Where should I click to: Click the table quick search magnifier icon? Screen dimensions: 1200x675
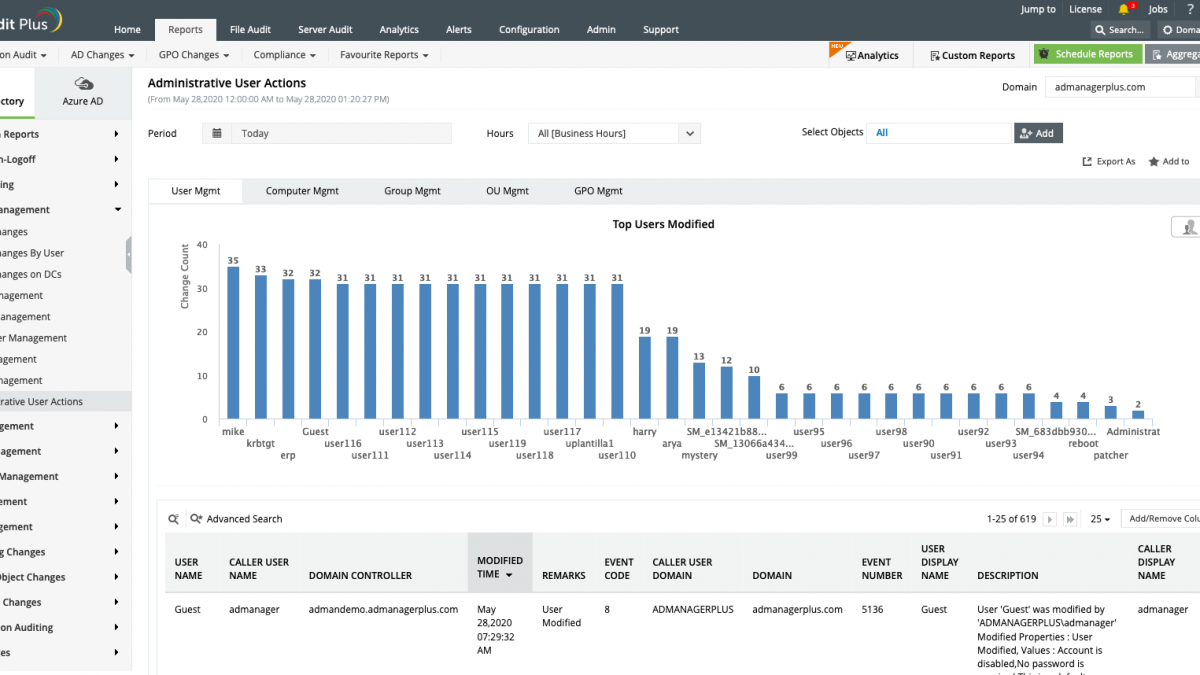coord(174,519)
